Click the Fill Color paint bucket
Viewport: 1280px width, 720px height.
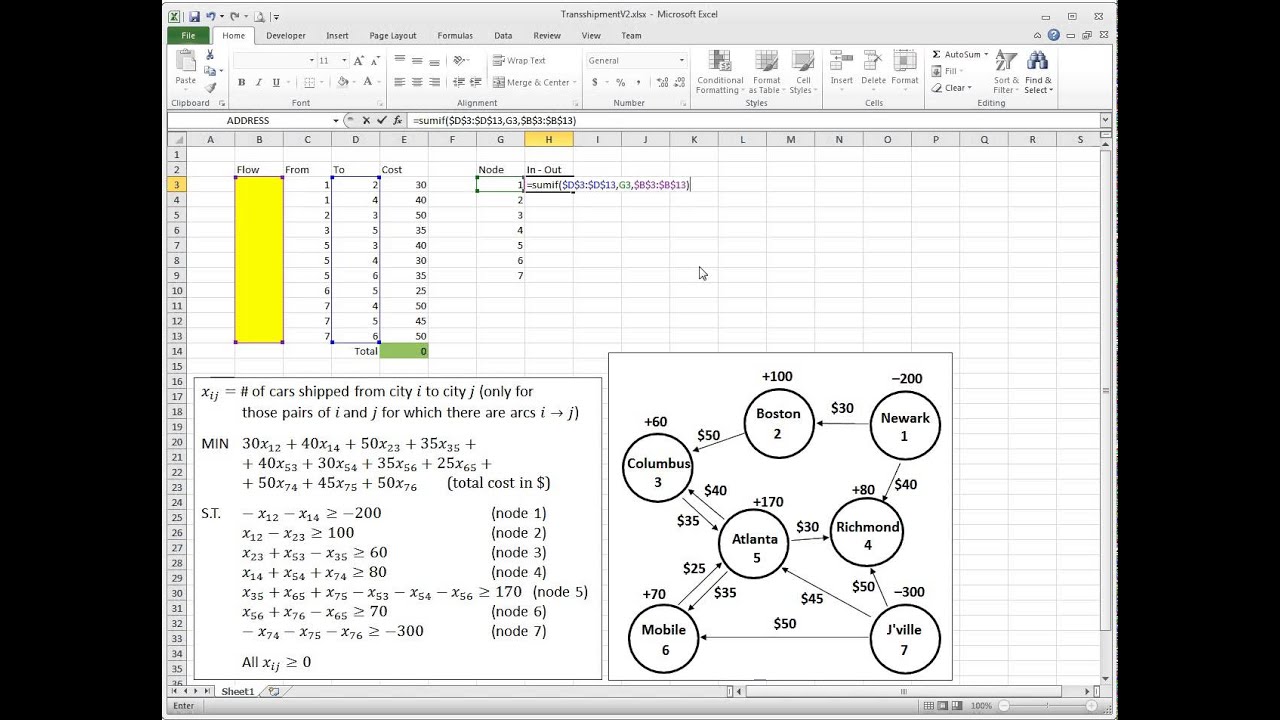[x=343, y=83]
